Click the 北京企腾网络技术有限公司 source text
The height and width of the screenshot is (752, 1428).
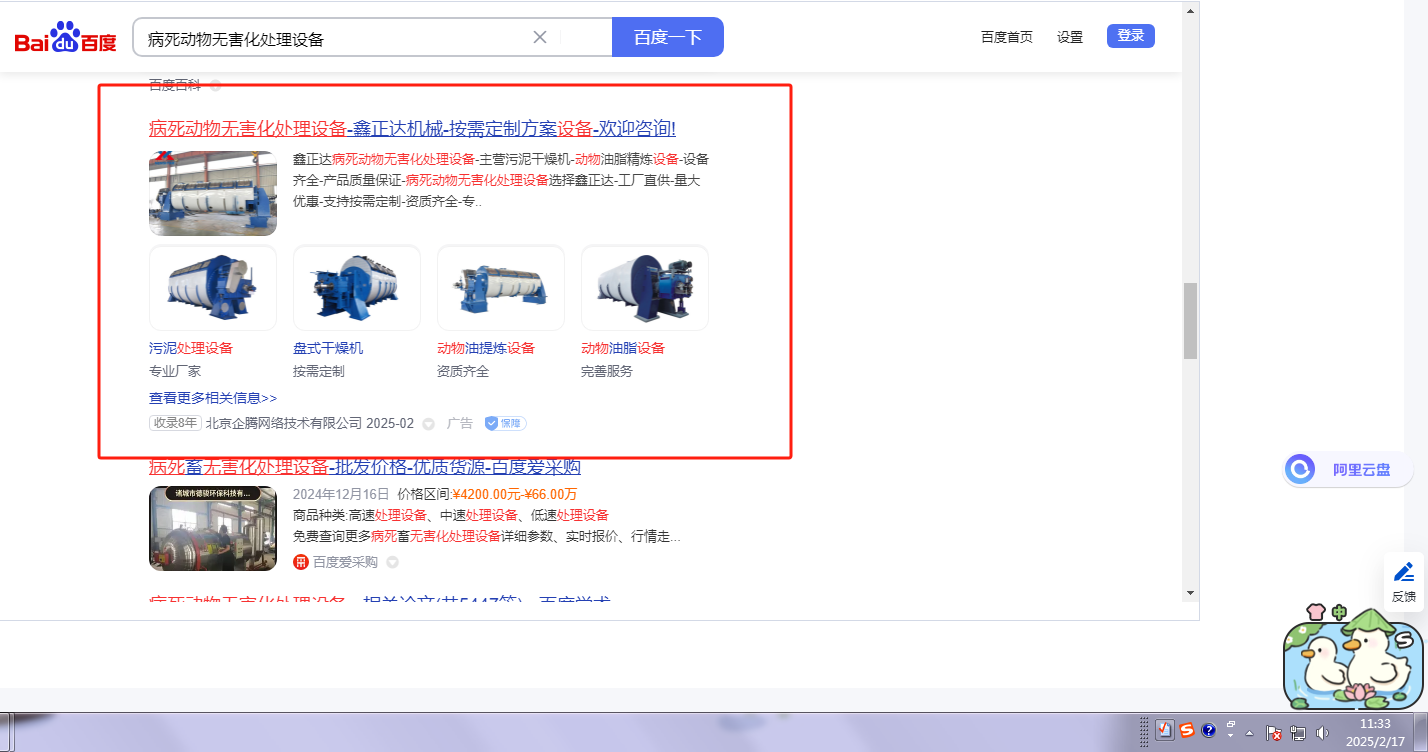click(285, 423)
